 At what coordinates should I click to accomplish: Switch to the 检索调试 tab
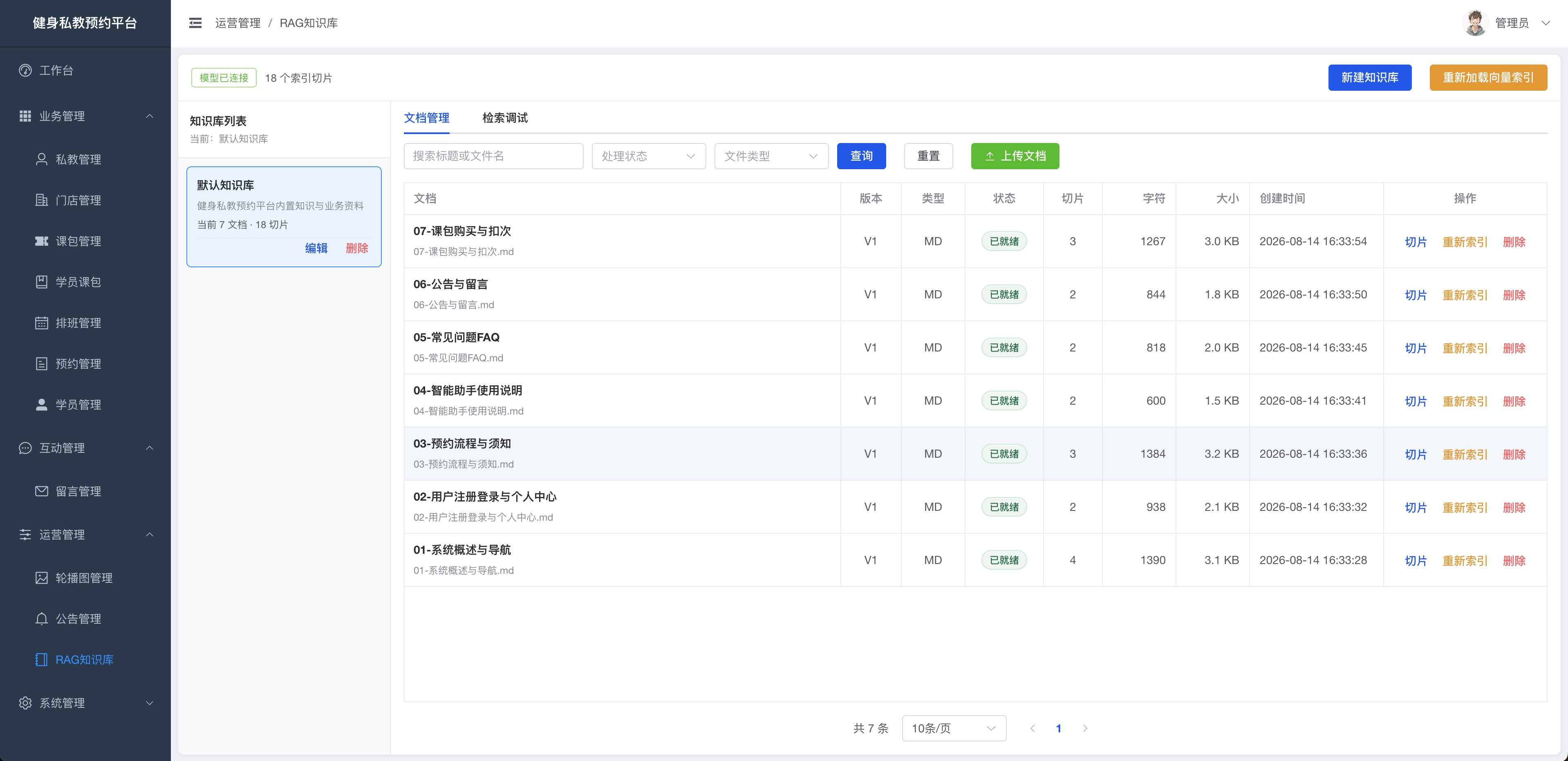coord(505,118)
